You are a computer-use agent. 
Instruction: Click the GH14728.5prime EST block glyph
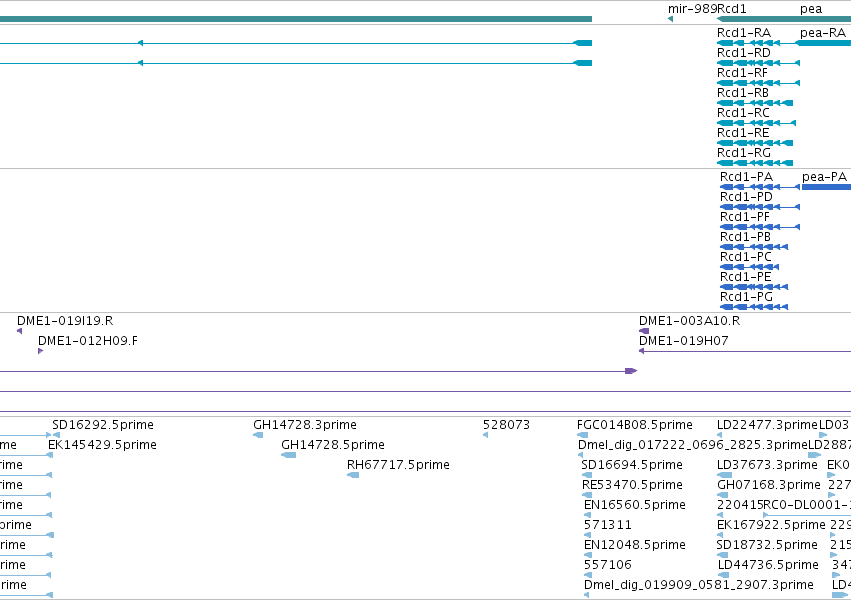tap(289, 455)
